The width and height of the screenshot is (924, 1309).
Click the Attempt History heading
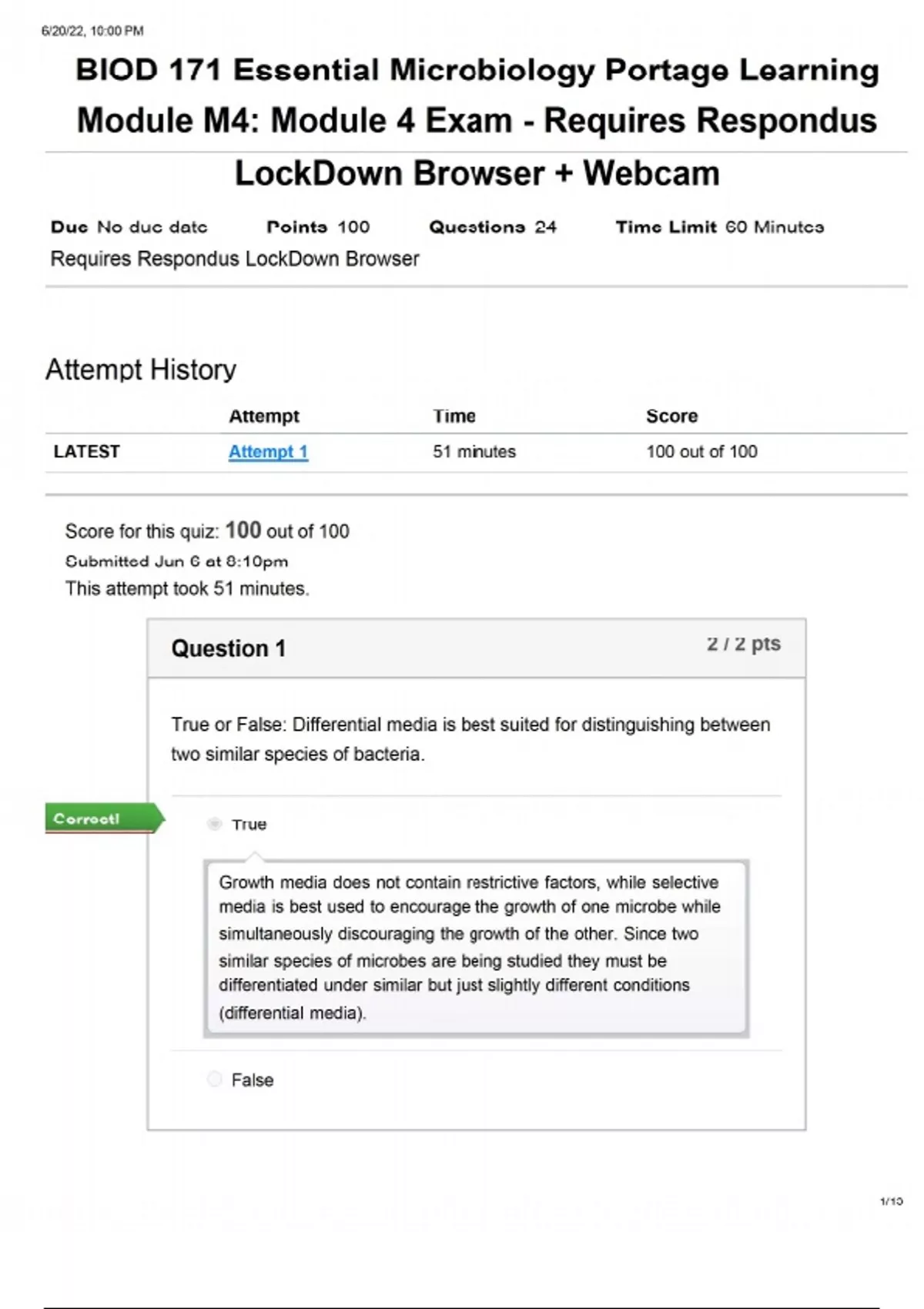pos(141,370)
